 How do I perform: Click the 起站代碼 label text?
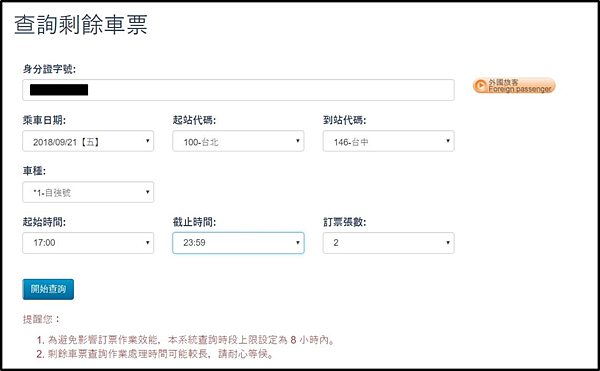point(194,120)
